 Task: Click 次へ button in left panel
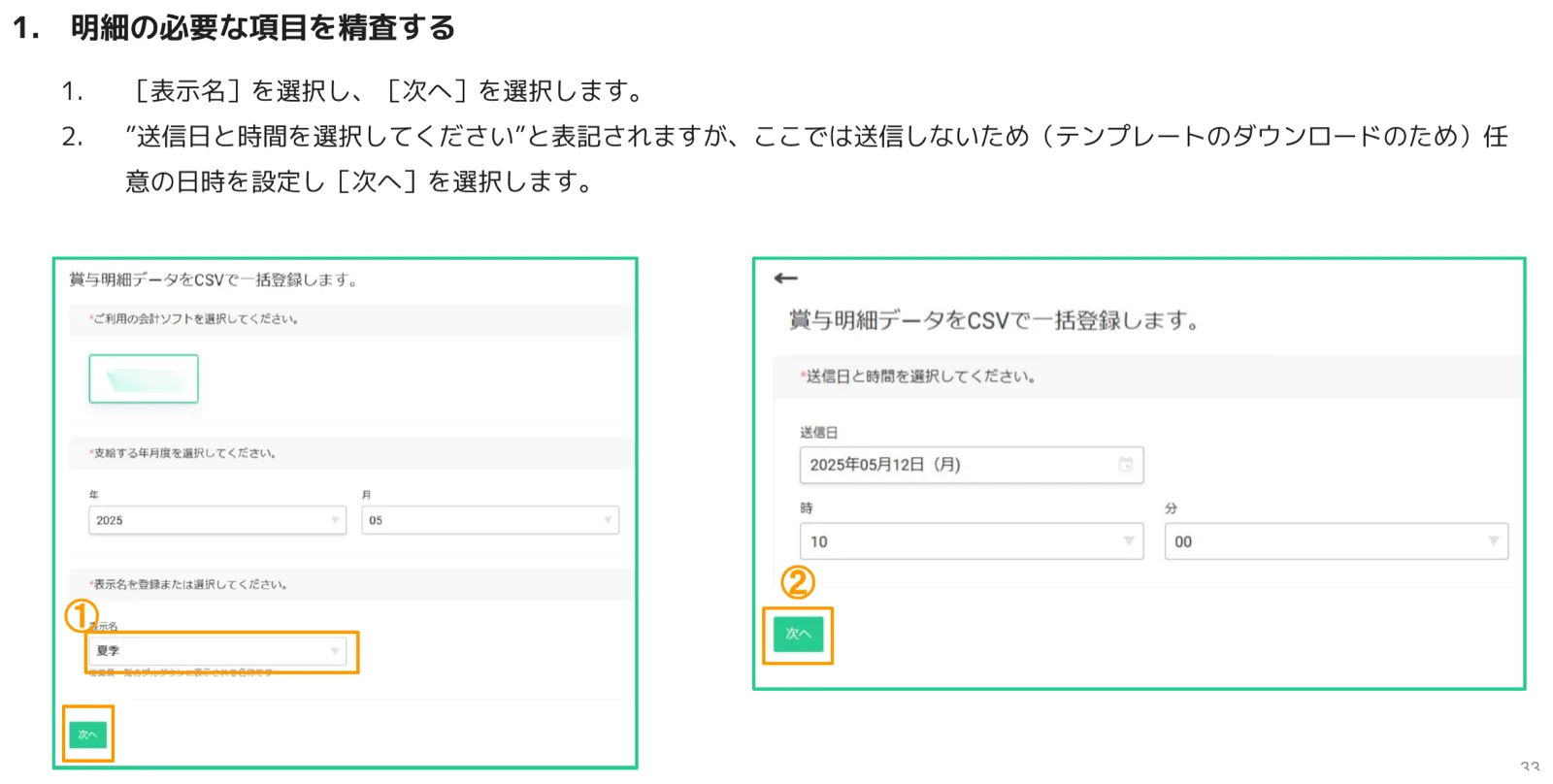(87, 735)
